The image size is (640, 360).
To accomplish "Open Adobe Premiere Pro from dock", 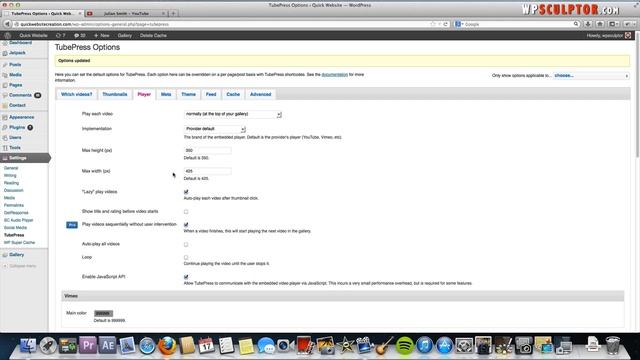I will pyautogui.click(x=88, y=346).
